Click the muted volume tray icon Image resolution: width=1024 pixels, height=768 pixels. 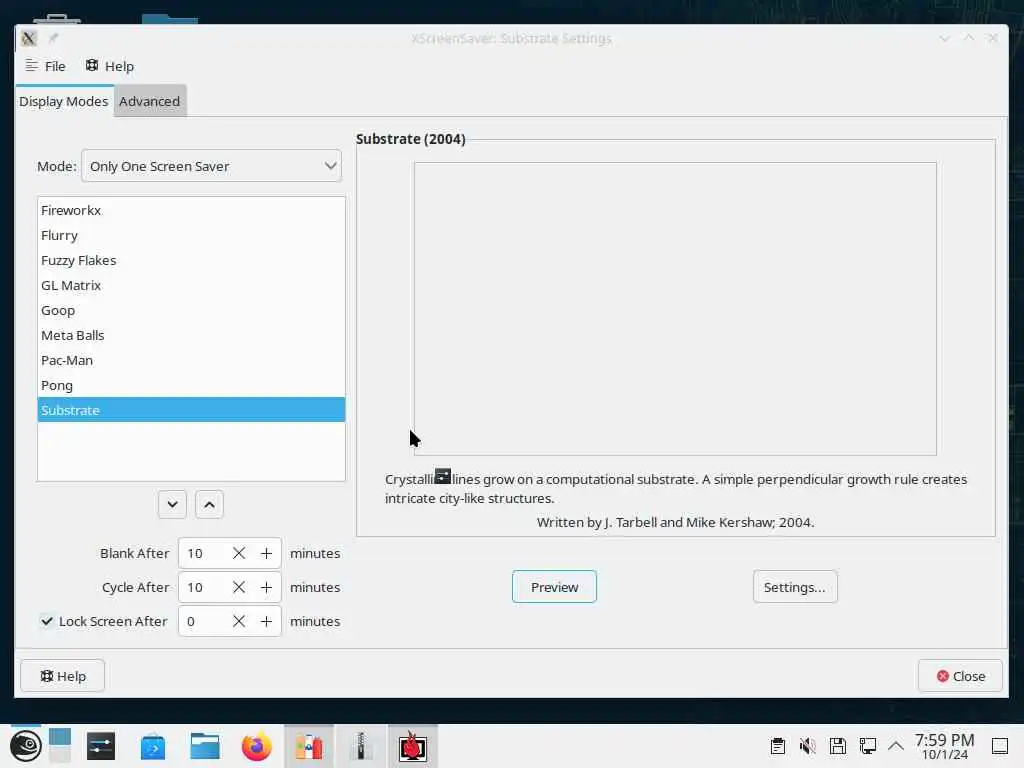click(x=808, y=746)
